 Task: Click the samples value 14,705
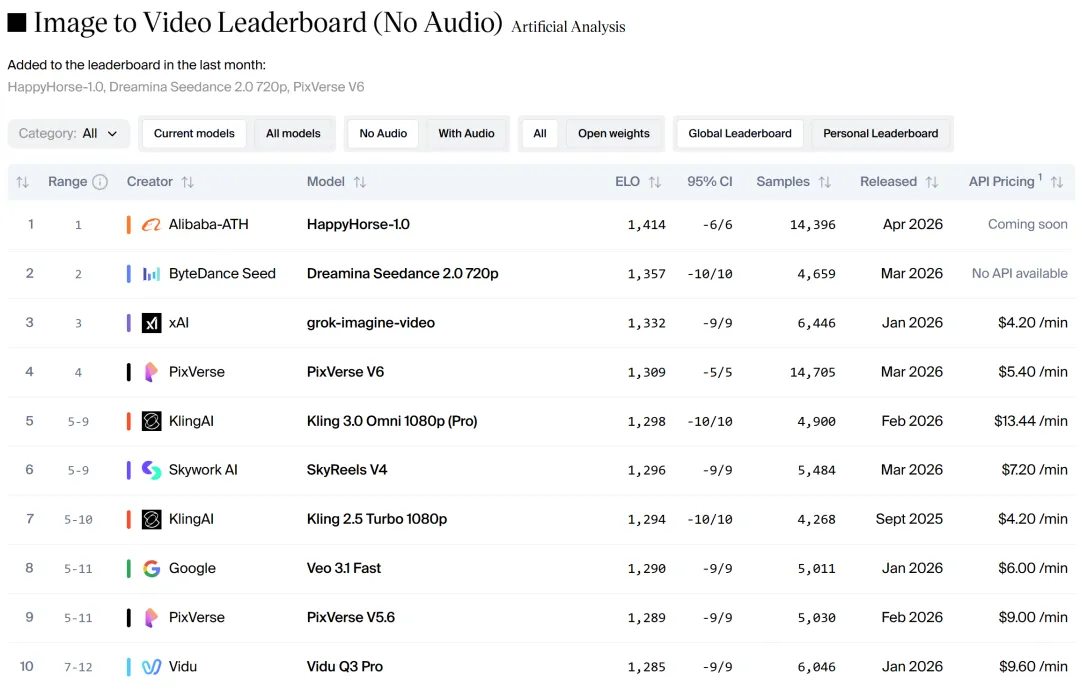(x=813, y=372)
